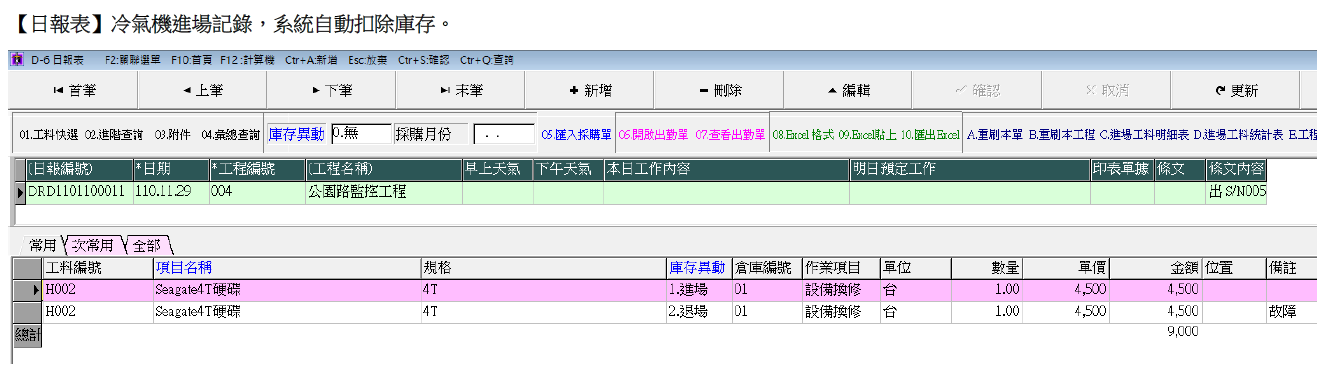
Task: Click H002 in the 1.進場 row
Action: [x=98, y=289]
